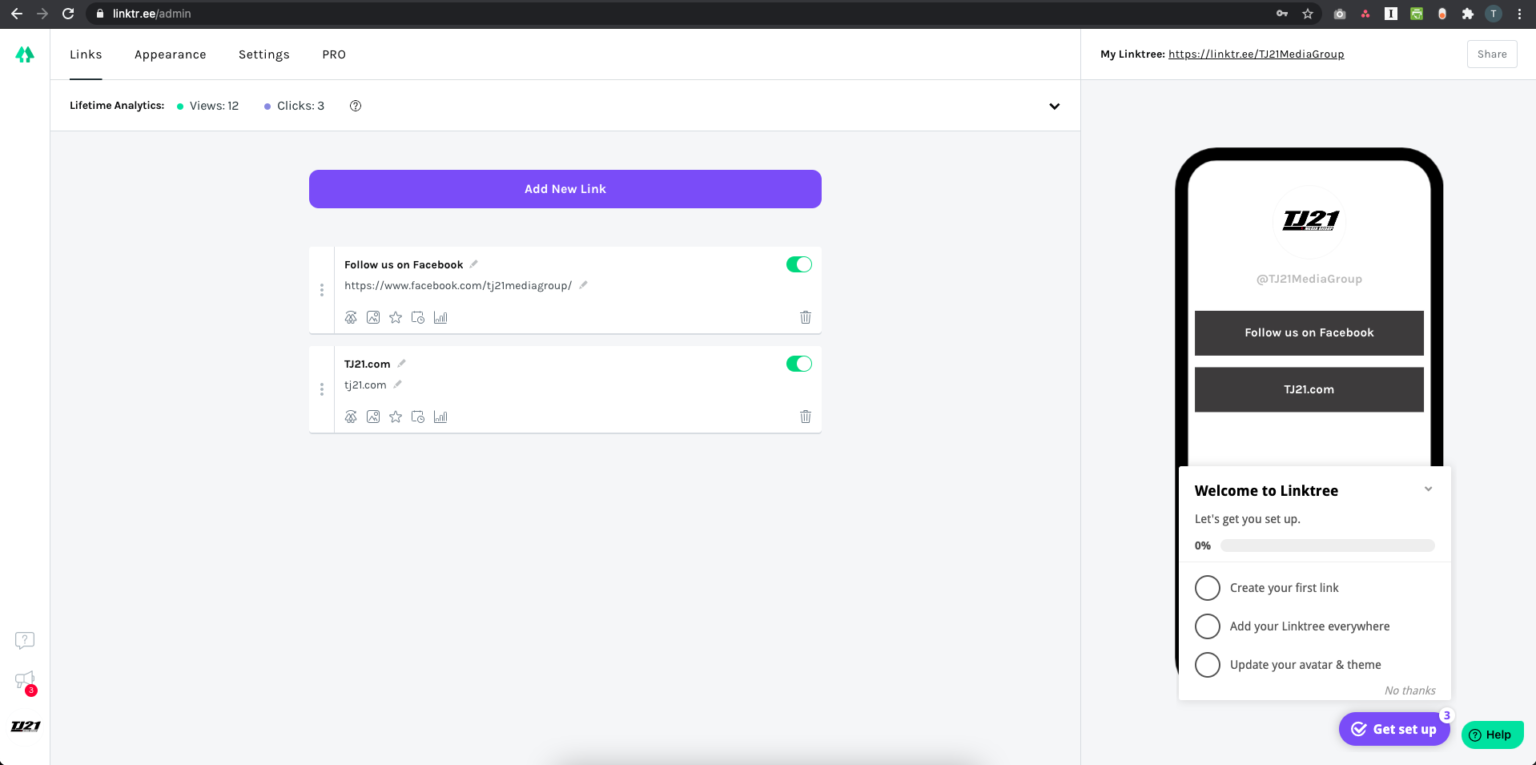Open thumbnail image icon on Facebook link
1536x765 pixels.
point(373,318)
